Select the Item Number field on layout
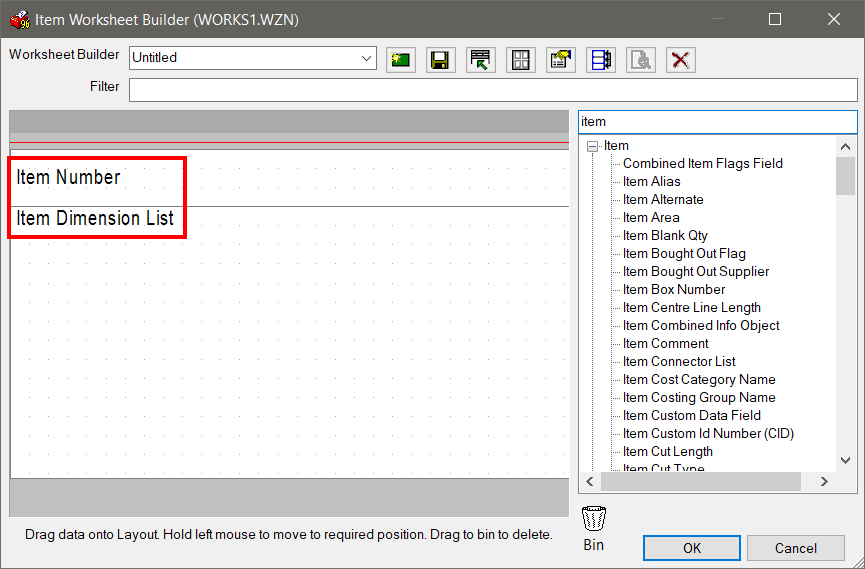Screen dimensions: 865x569 (x=68, y=177)
